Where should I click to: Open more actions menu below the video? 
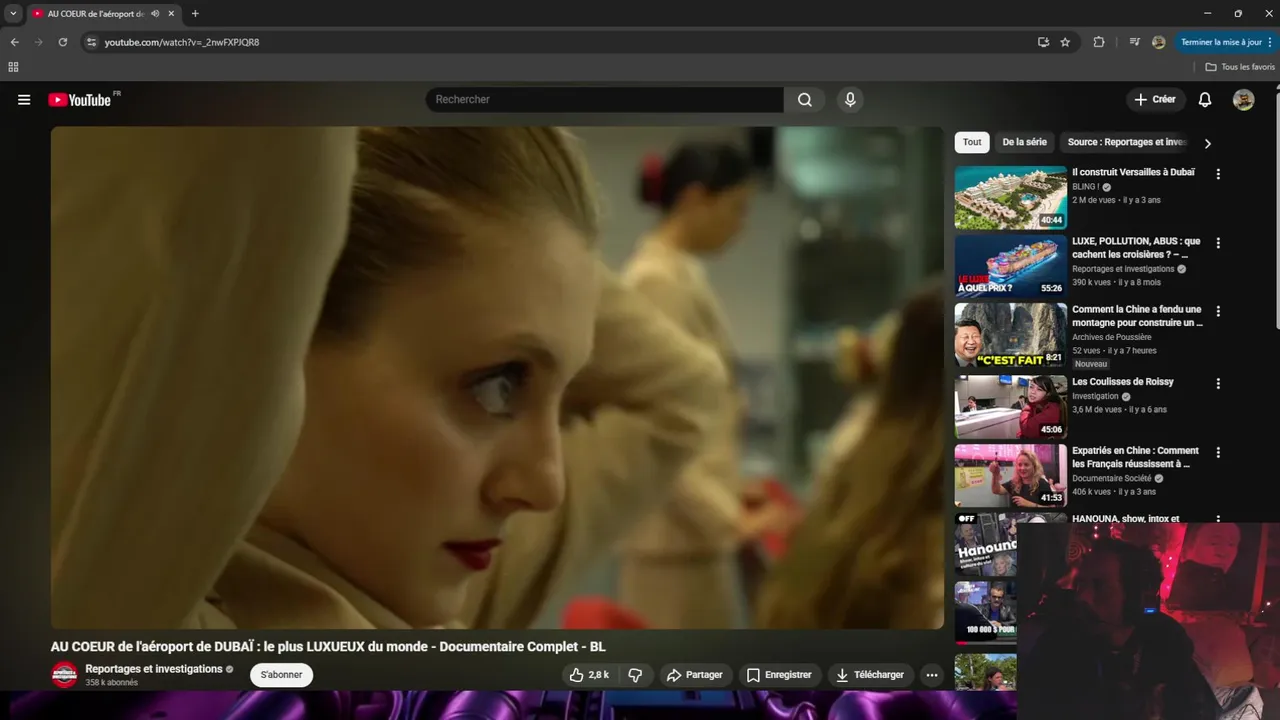(x=932, y=675)
